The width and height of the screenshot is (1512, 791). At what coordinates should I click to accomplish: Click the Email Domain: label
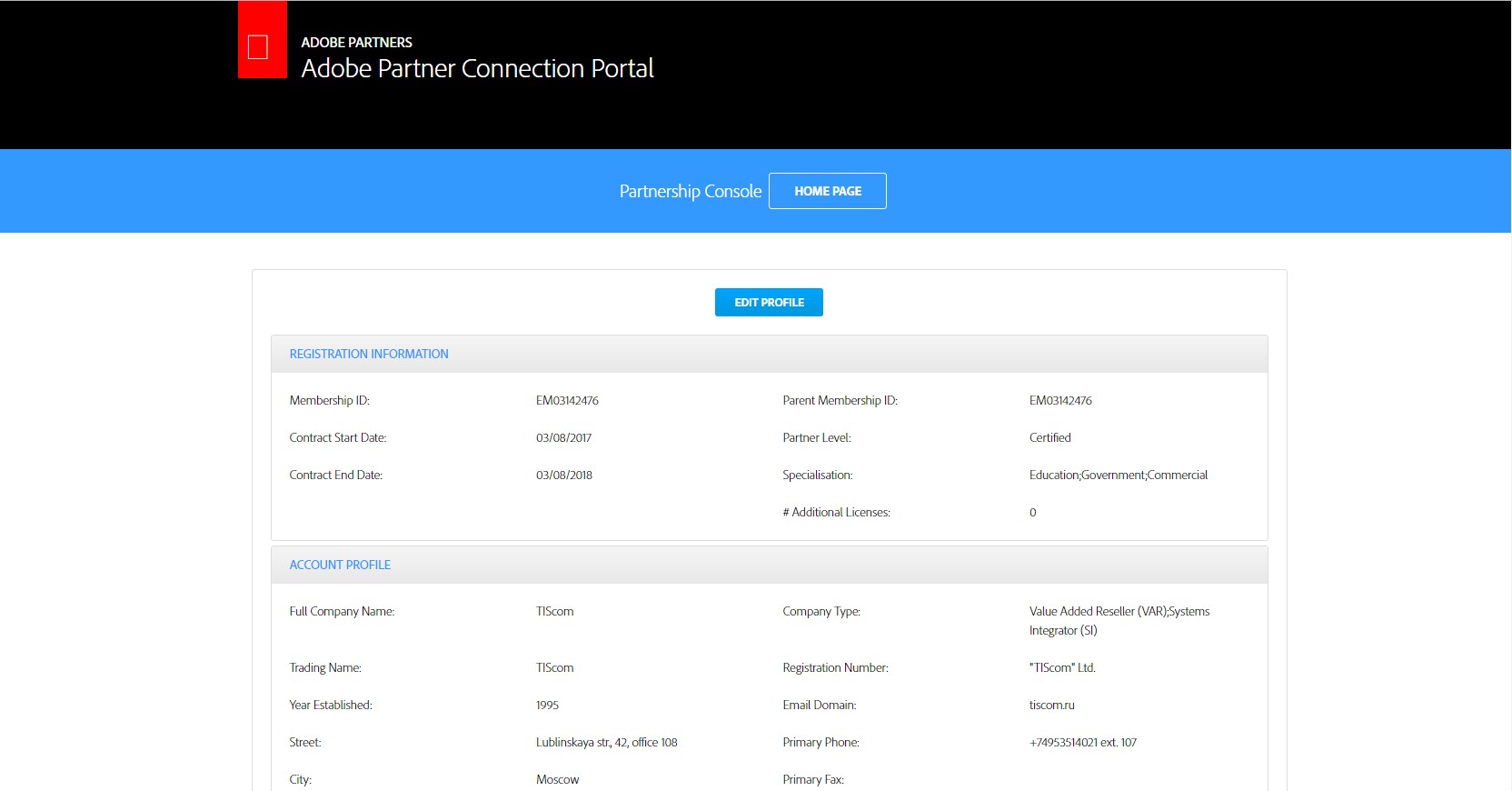(x=820, y=705)
